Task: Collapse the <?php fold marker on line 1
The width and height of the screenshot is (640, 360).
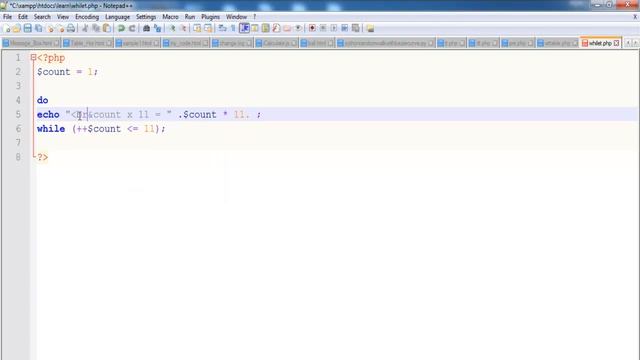Action: click(33, 58)
